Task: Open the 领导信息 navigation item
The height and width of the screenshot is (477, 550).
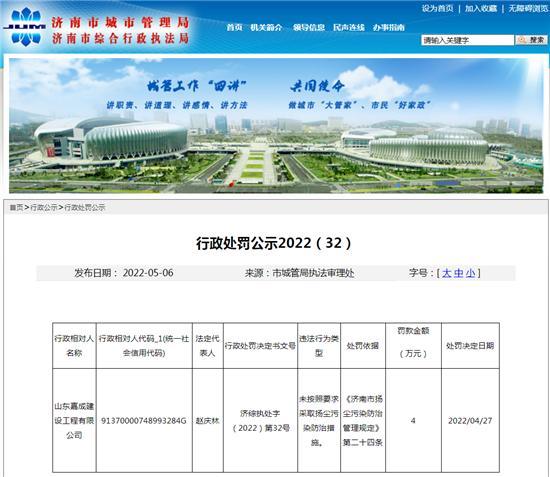Action: tap(309, 27)
